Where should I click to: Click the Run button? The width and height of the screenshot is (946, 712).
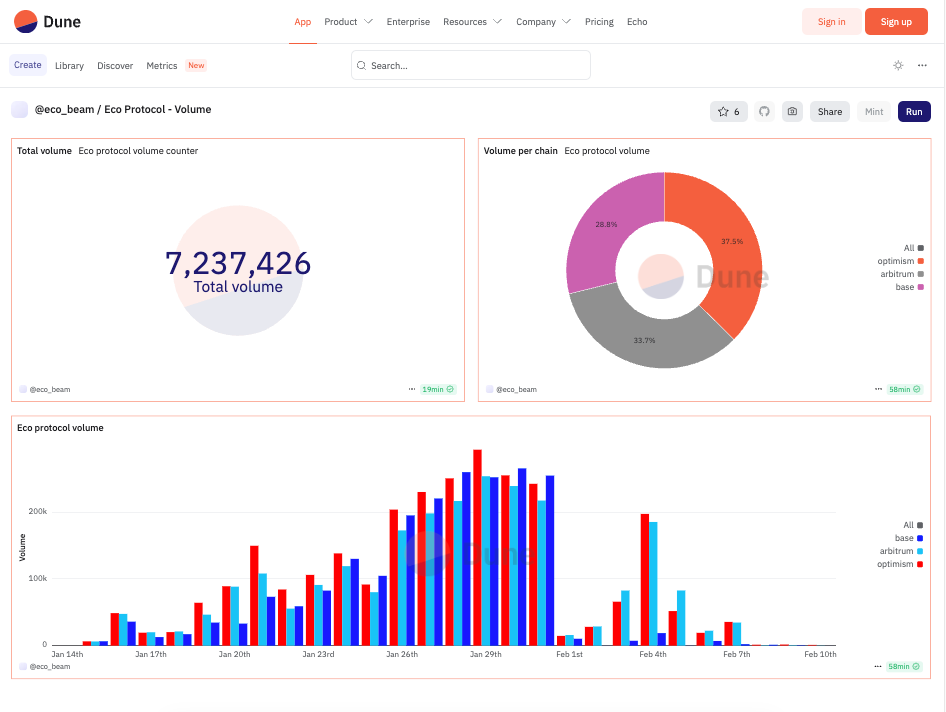[914, 112]
